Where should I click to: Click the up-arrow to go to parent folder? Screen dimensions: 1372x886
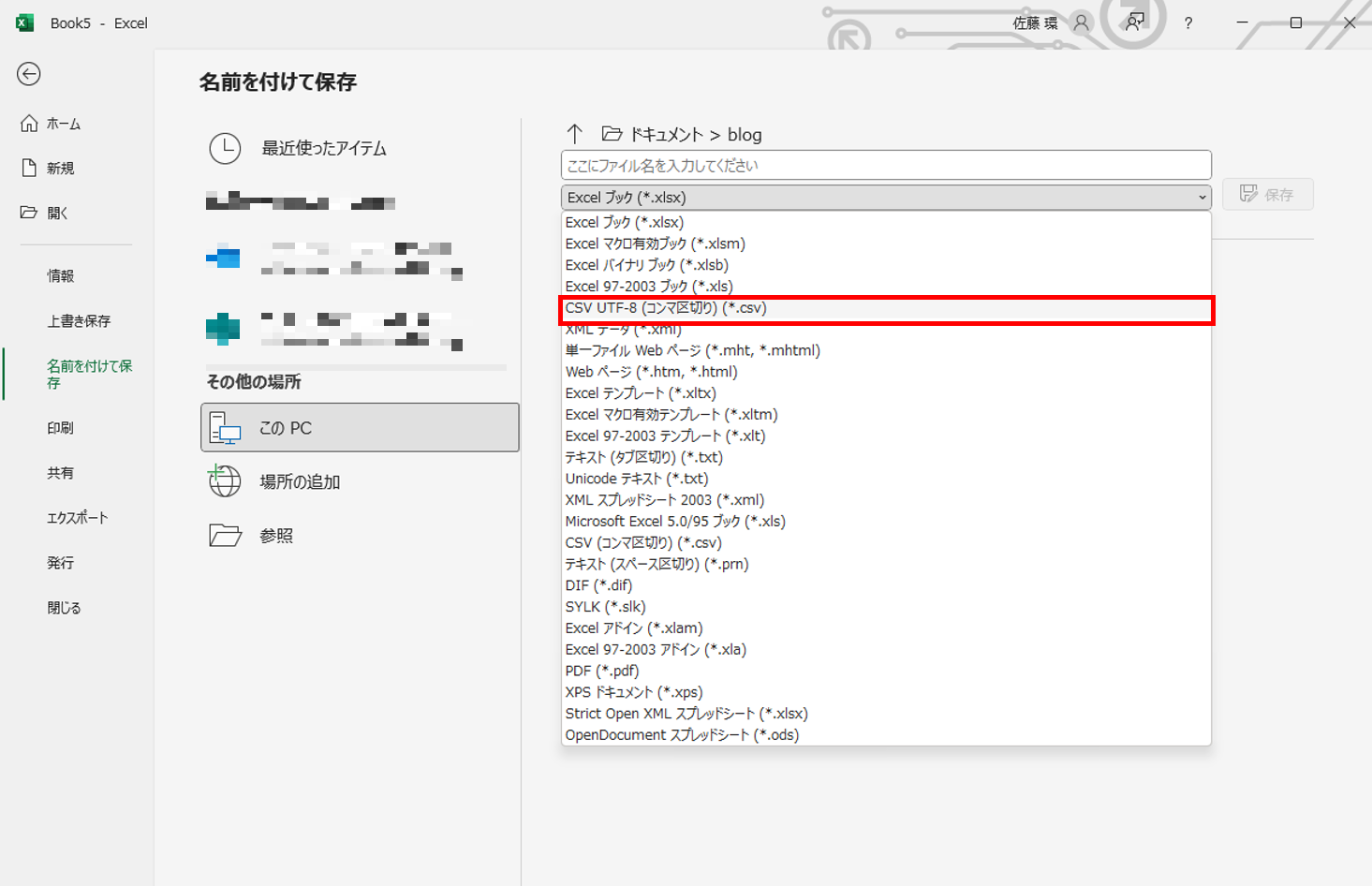[x=574, y=134]
